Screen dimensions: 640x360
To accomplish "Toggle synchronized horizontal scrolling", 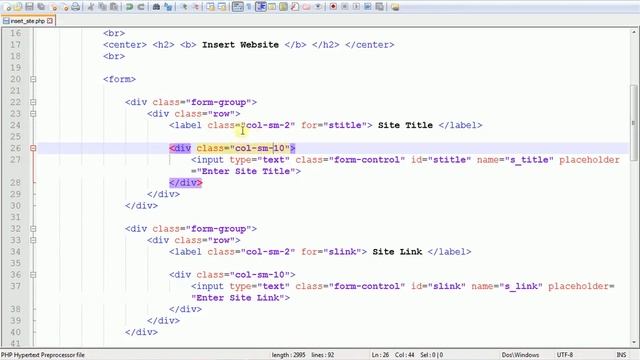I will 222,7.
